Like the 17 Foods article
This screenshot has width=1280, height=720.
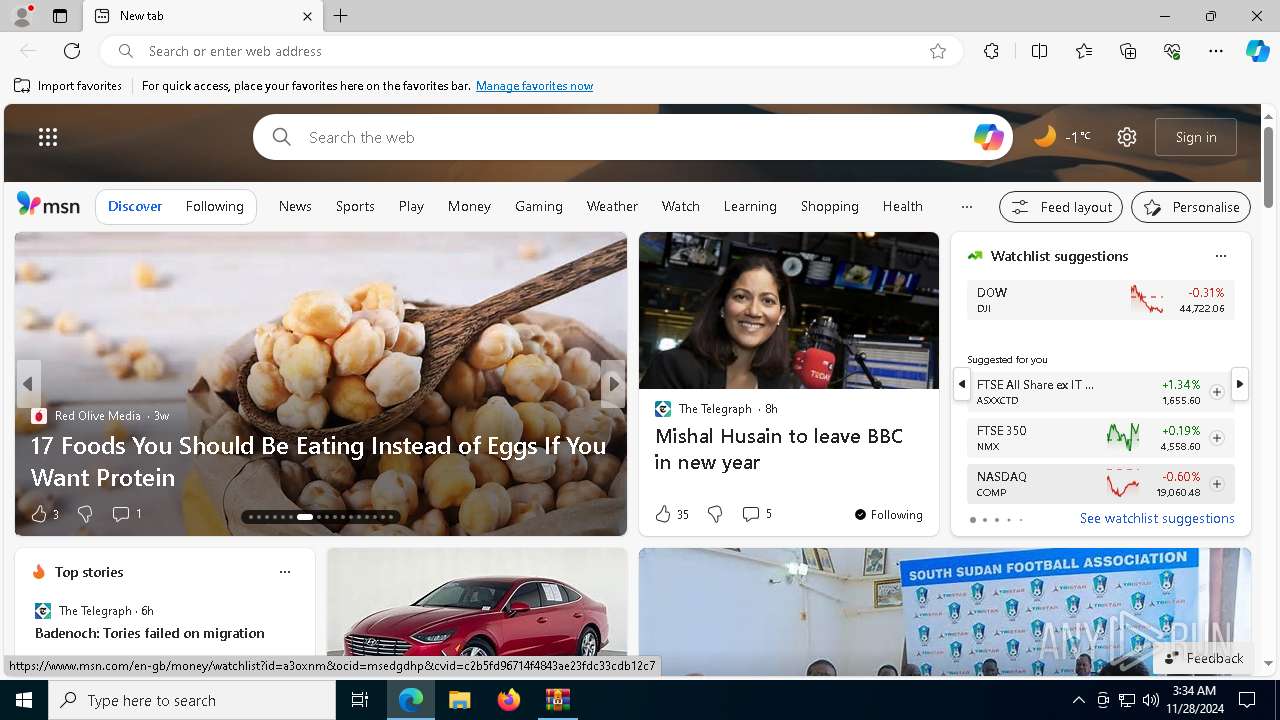click(x=39, y=514)
